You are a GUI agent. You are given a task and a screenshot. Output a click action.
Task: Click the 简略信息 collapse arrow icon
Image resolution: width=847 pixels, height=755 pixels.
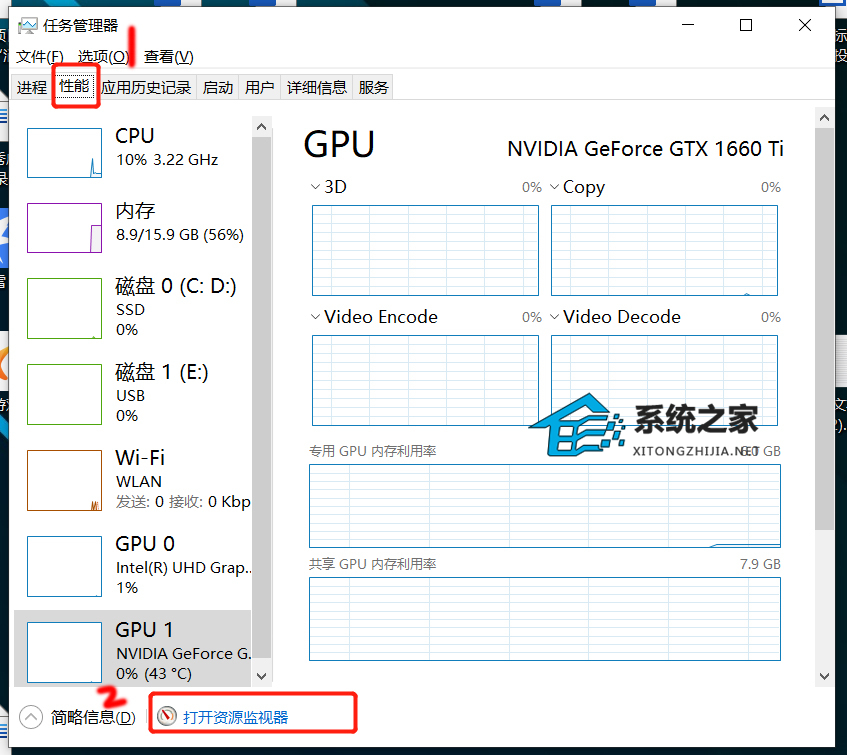31,717
